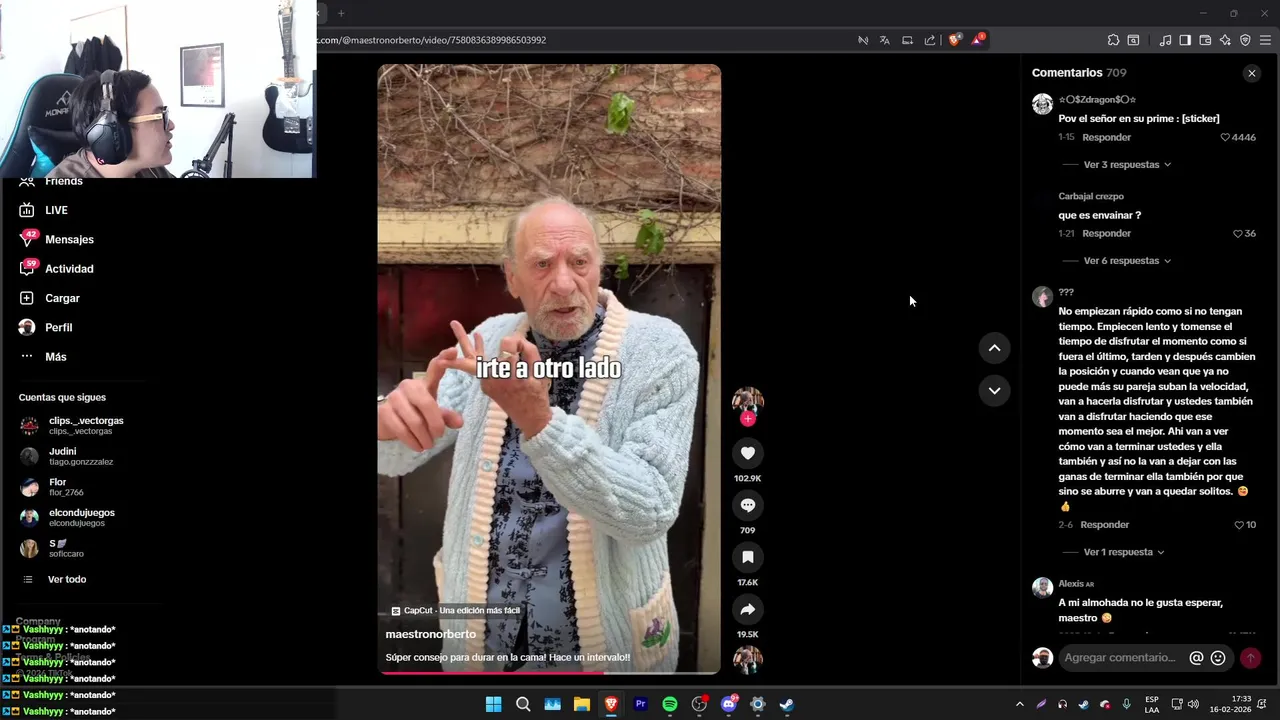The width and height of the screenshot is (1280, 720).
Task: Post comment with red send arrow
Action: (x=1250, y=658)
